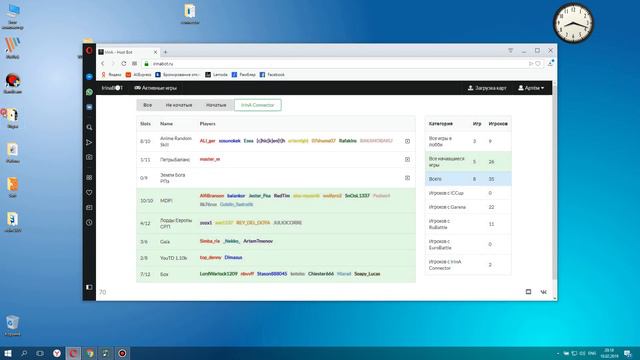This screenshot has width=640, height=360.
Task: Open the search icon in the Opera sidebar
Action: [x=89, y=127]
